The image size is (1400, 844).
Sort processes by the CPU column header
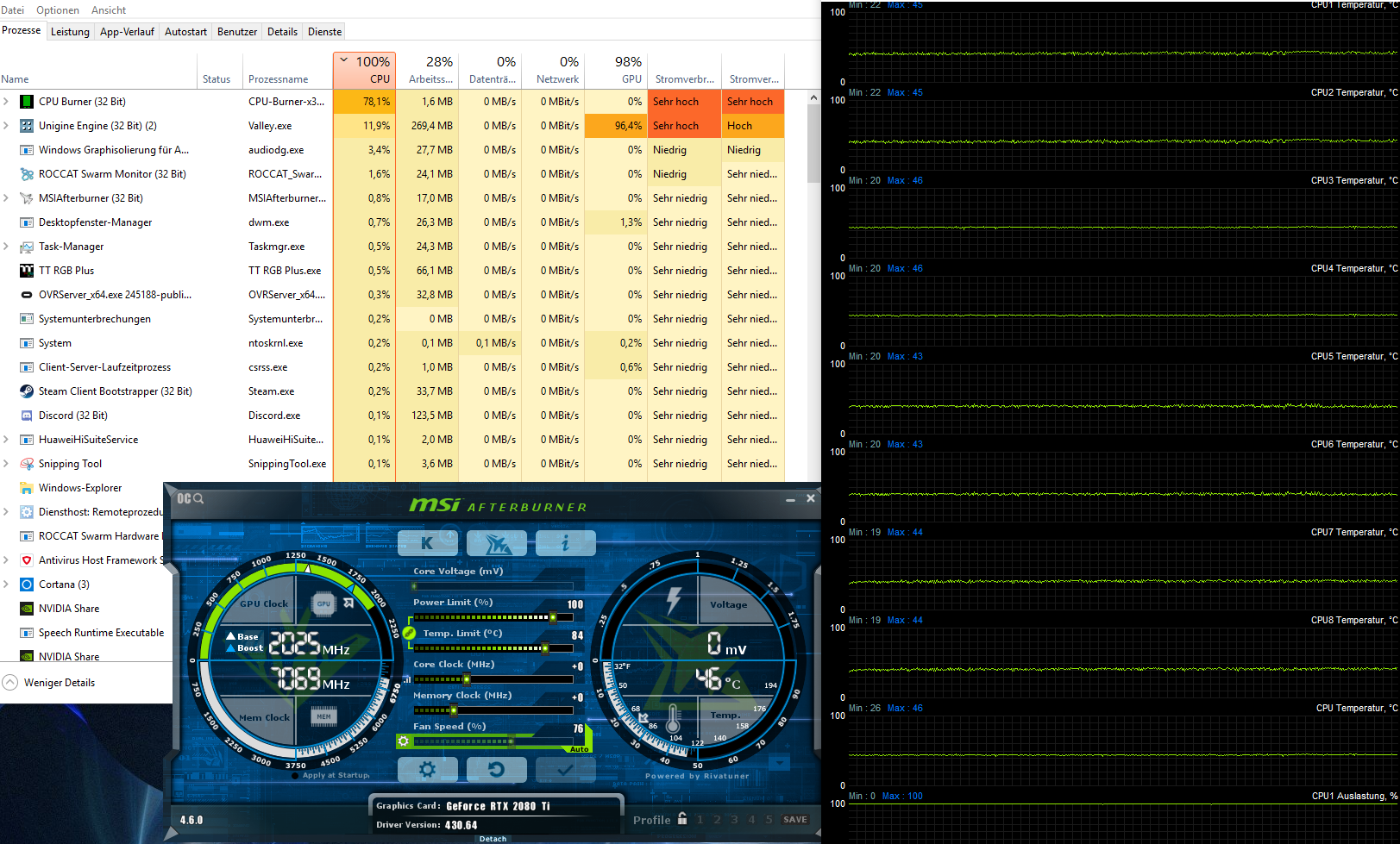pyautogui.click(x=364, y=70)
